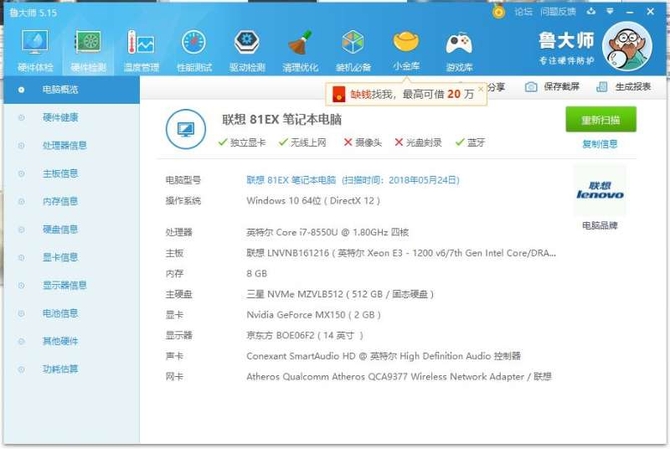
Task: Click the gold coin icon in title bar
Action: click(498, 12)
